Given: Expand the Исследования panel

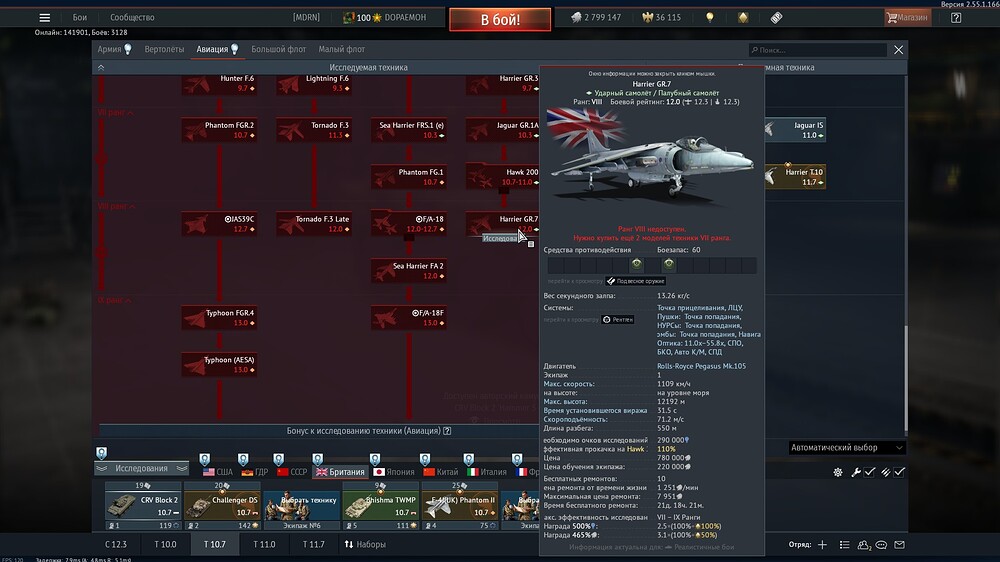Looking at the screenshot, I should click(x=142, y=468).
